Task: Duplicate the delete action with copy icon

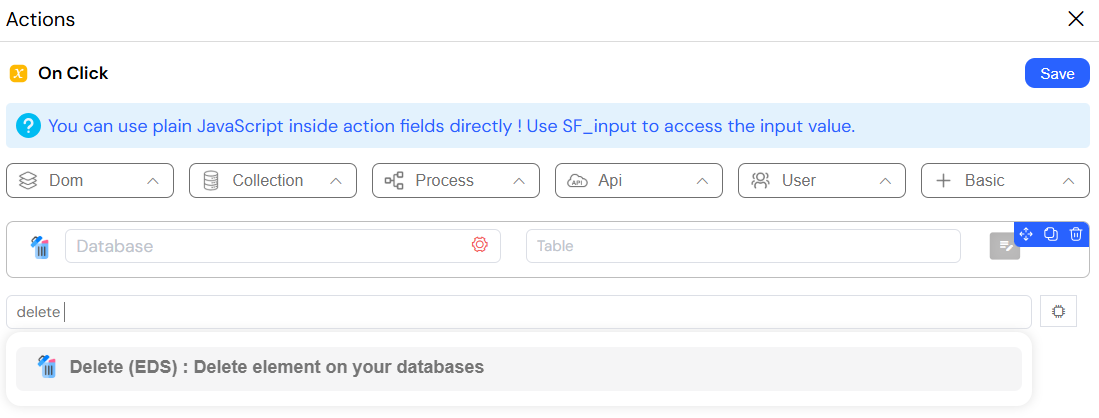Action: 1051,234
